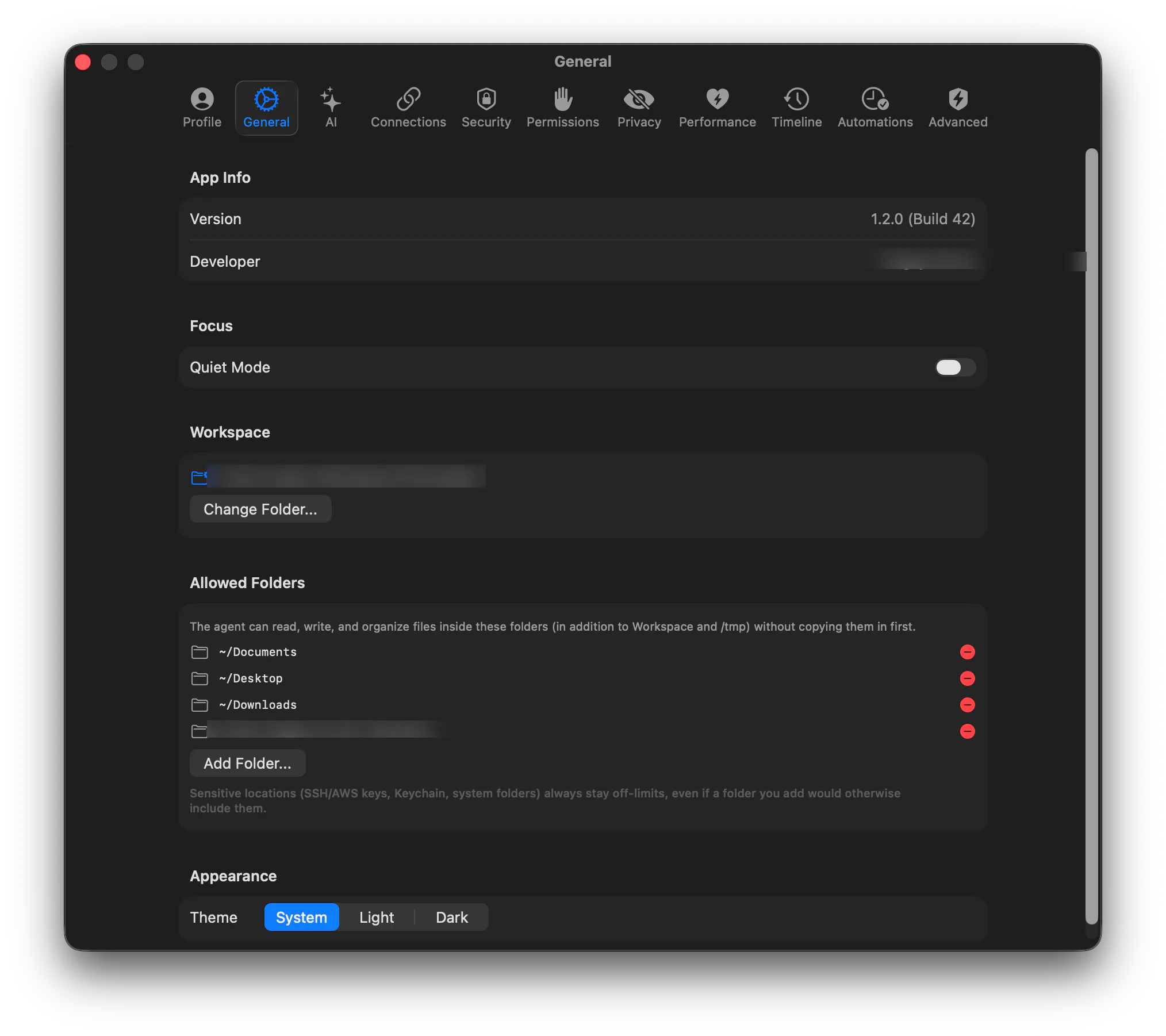This screenshot has height=1036, width=1166.
Task: Open the Profile settings tab
Action: (x=202, y=108)
